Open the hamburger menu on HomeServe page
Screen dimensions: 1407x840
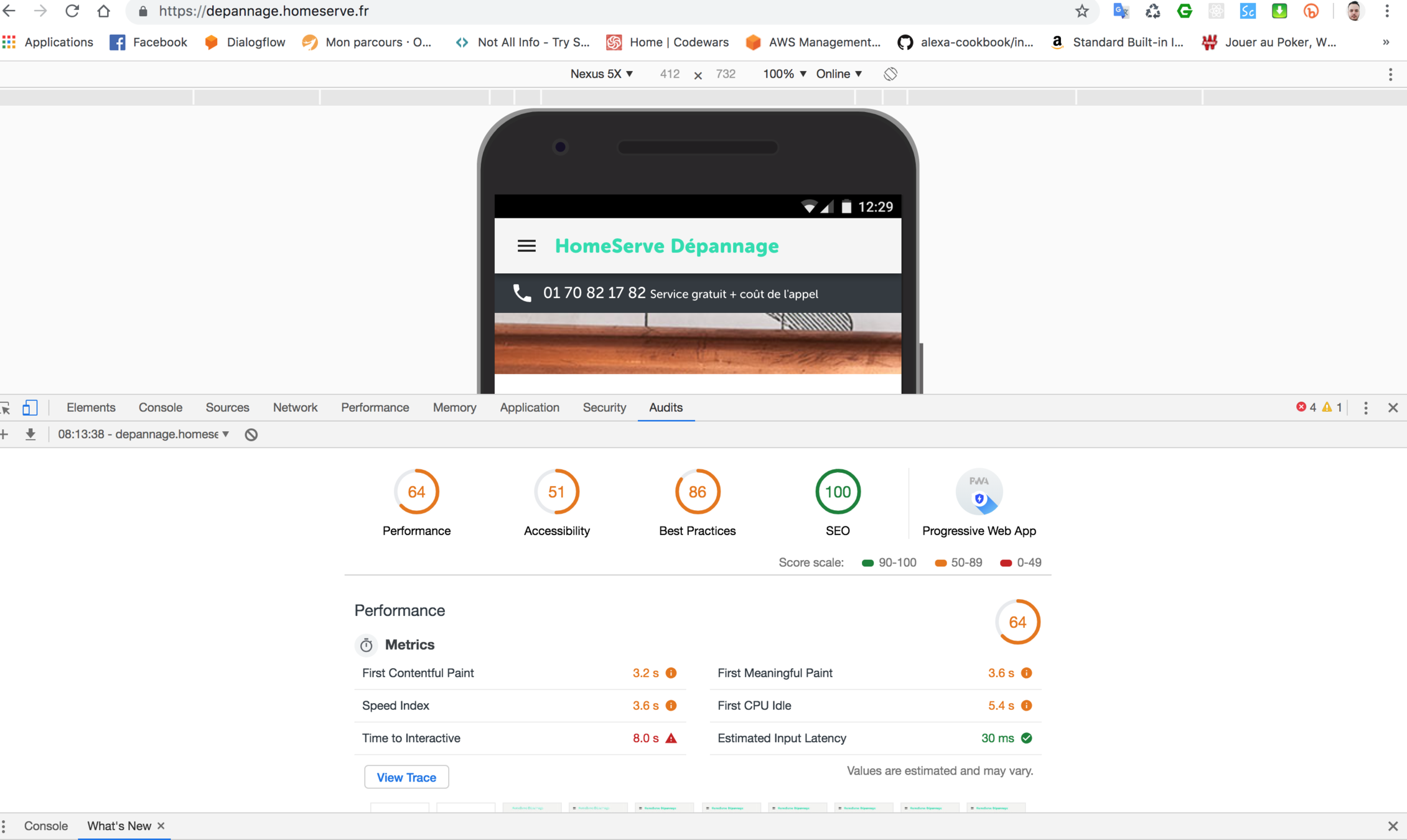[x=526, y=246]
